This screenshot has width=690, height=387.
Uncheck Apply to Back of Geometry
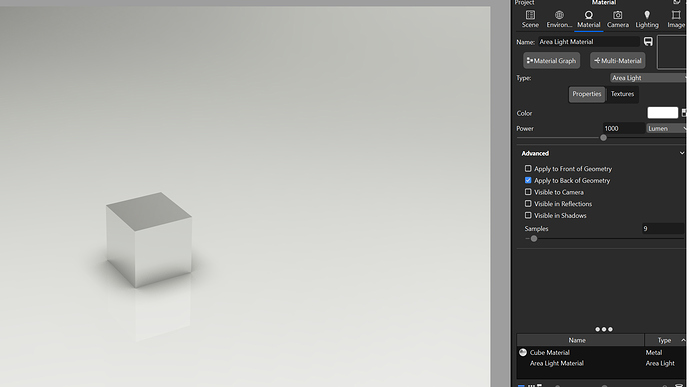(528, 181)
